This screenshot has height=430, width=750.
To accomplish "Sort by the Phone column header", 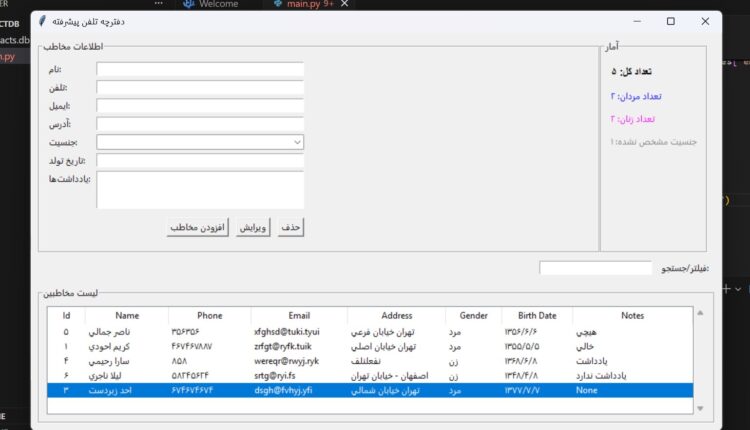I will [x=210, y=316].
